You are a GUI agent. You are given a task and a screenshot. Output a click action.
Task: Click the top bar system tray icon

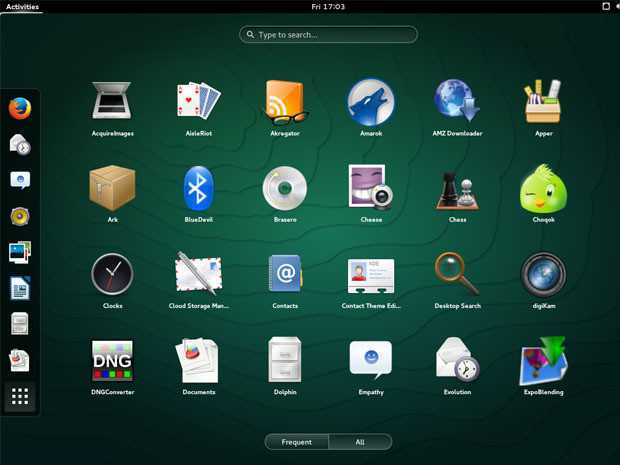[606, 6]
